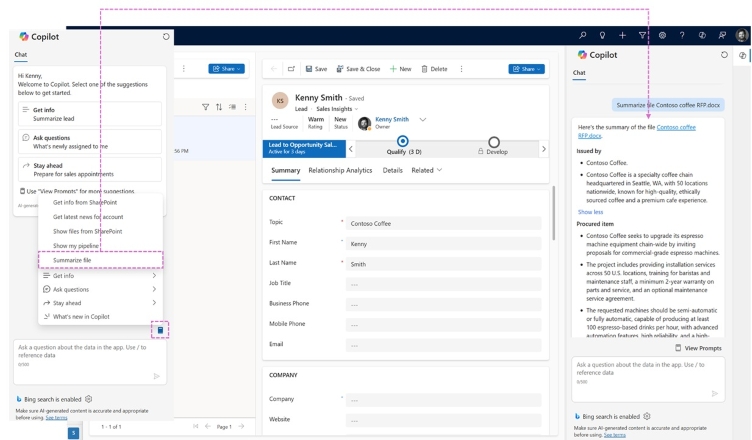Click New in the lead command bar
This screenshot has width=752, height=440.
click(x=400, y=69)
